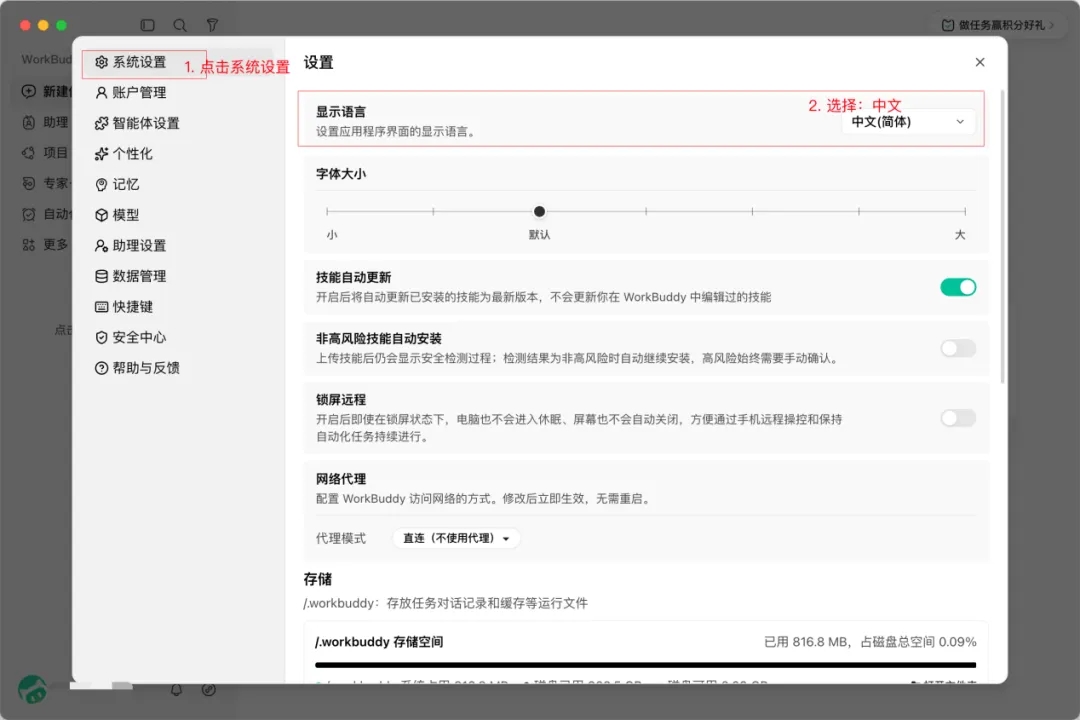The height and width of the screenshot is (720, 1080).
Task: Open the 做任务赢积分好礼 banner button
Action: (997, 25)
